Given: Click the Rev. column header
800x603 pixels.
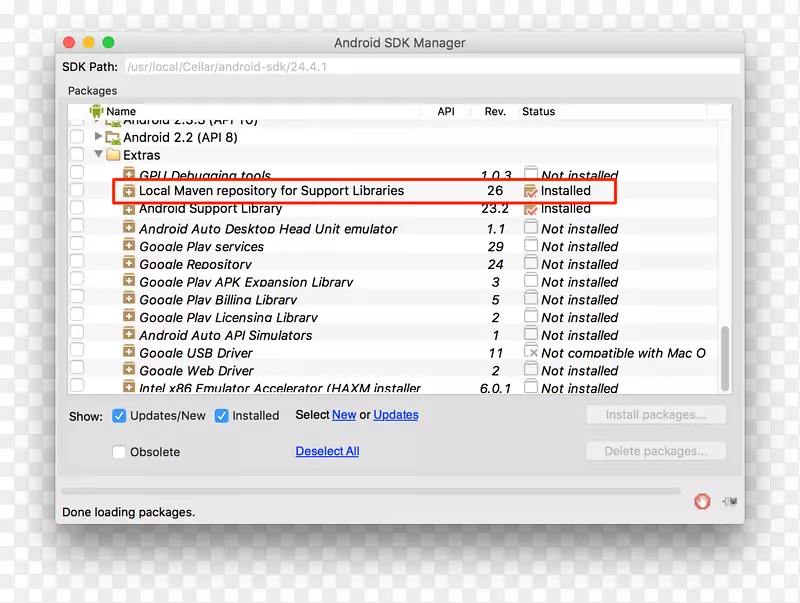Looking at the screenshot, I should (x=495, y=112).
